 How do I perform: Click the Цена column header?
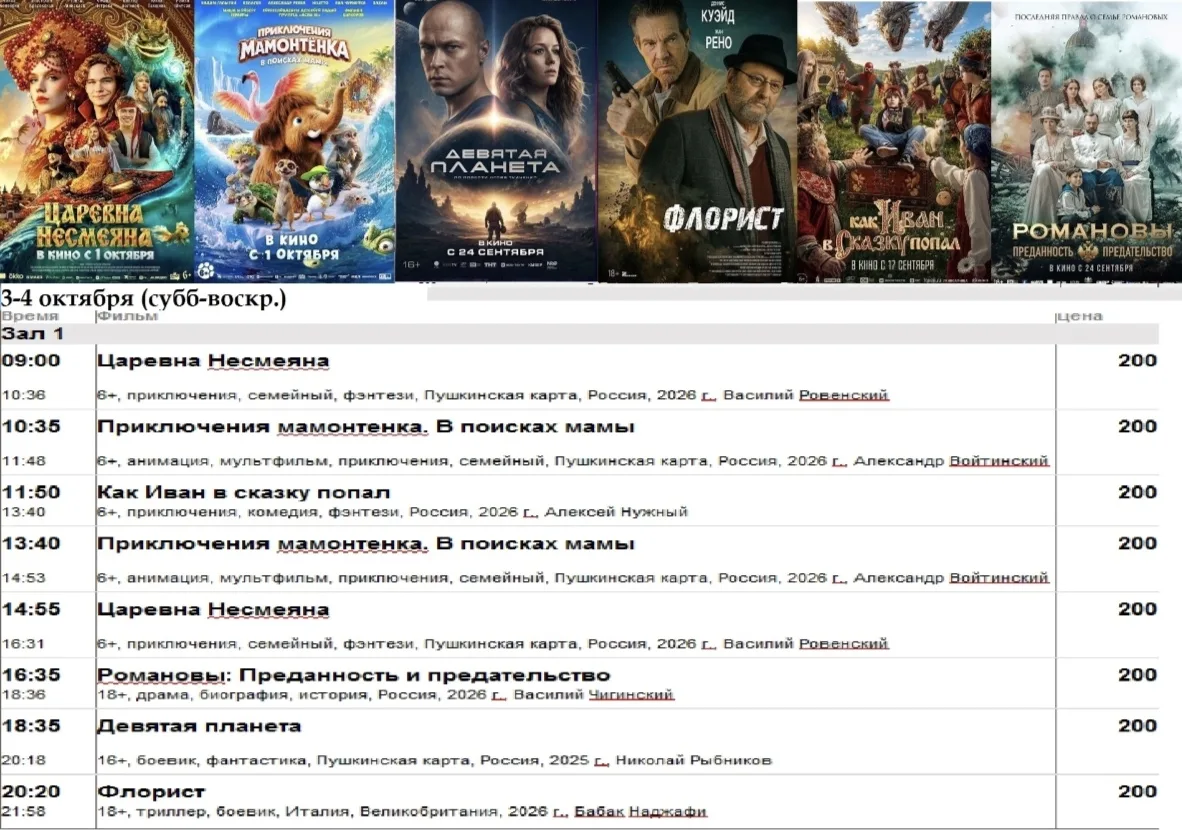(1080, 316)
